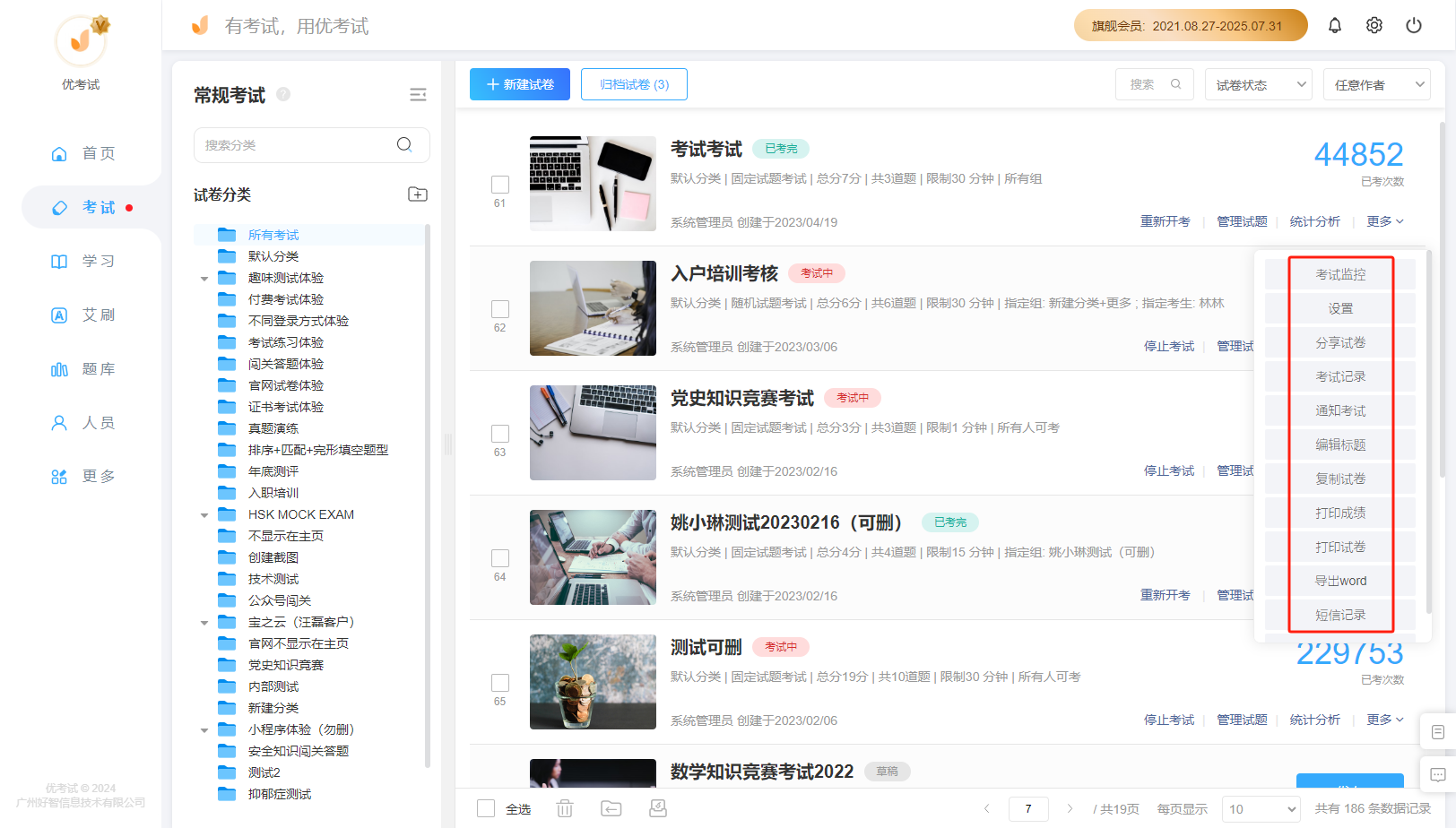
Task: Tick checkbox for exam number 65
Action: tap(500, 683)
